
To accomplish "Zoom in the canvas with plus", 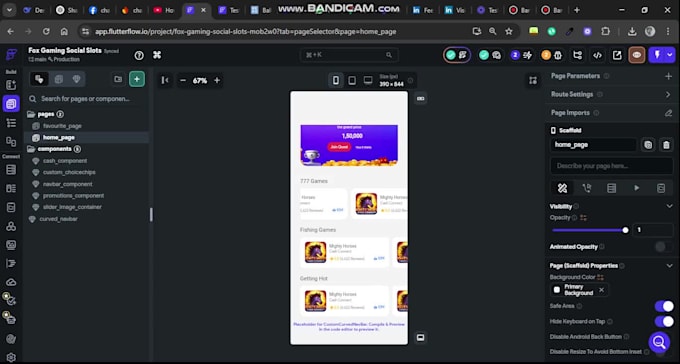I will pyautogui.click(x=217, y=80).
